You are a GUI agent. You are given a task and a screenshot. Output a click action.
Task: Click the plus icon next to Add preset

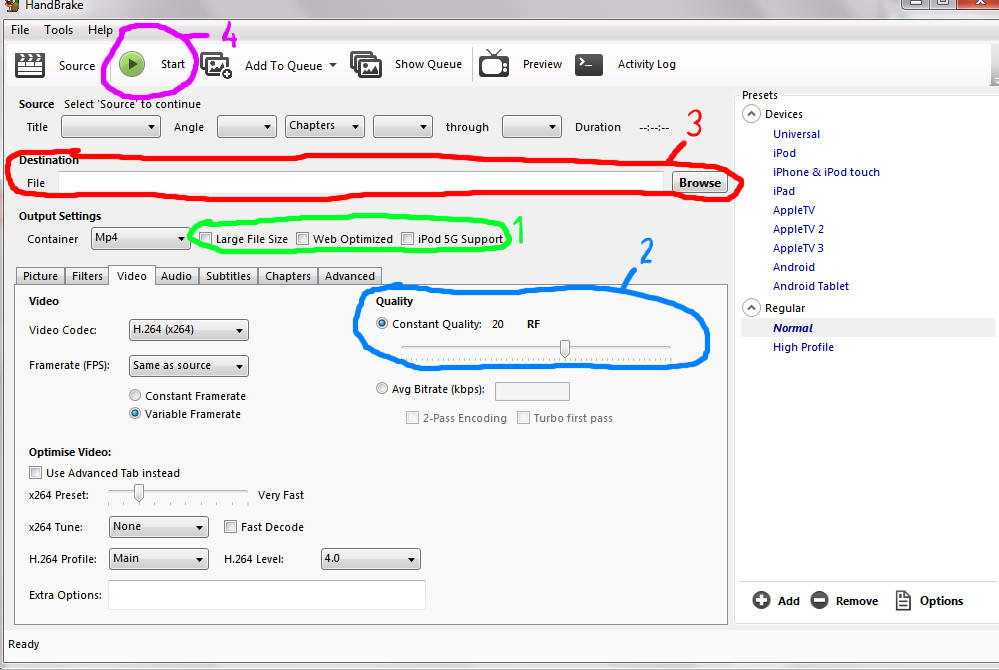click(x=761, y=600)
